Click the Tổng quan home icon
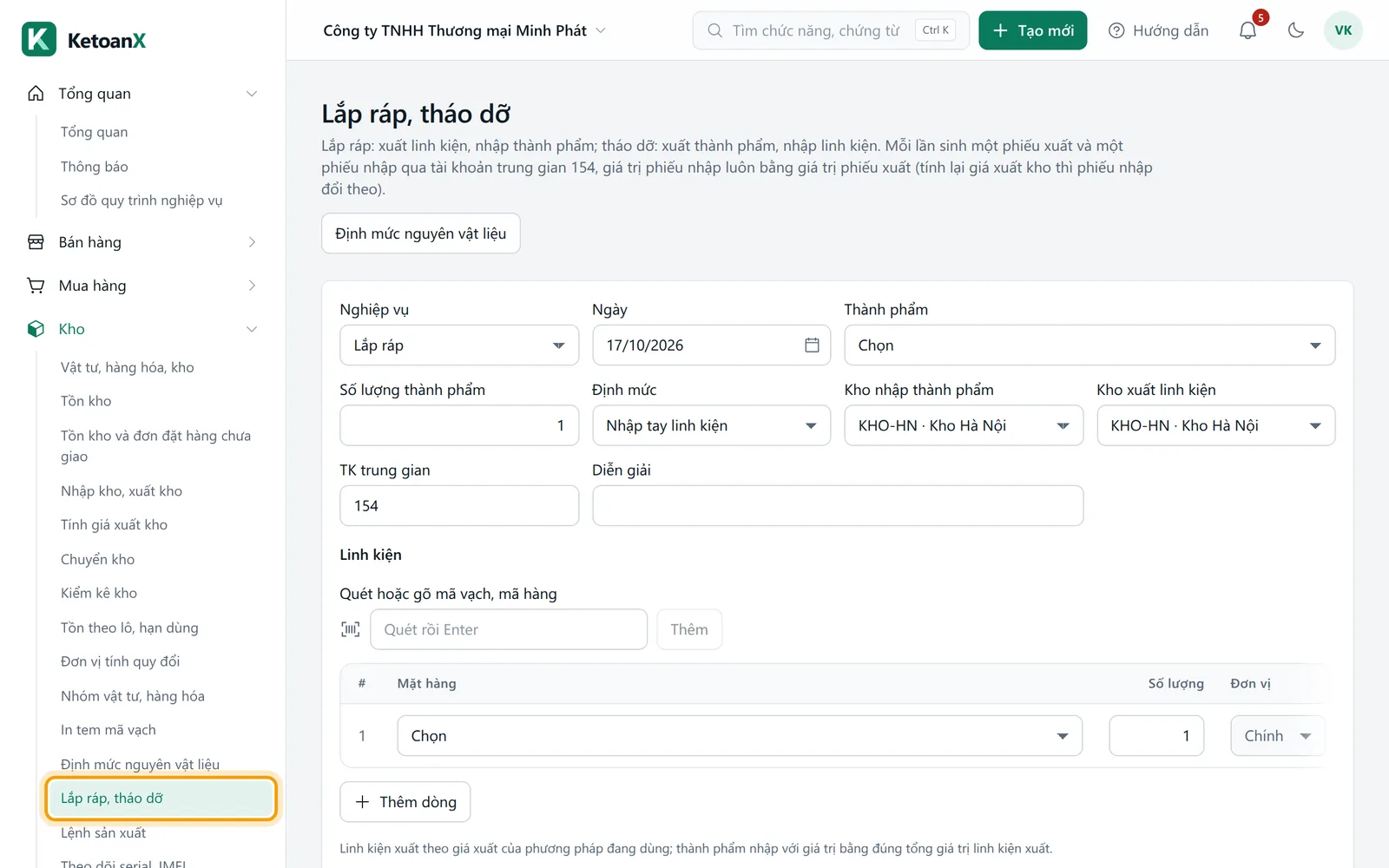 coord(36,94)
